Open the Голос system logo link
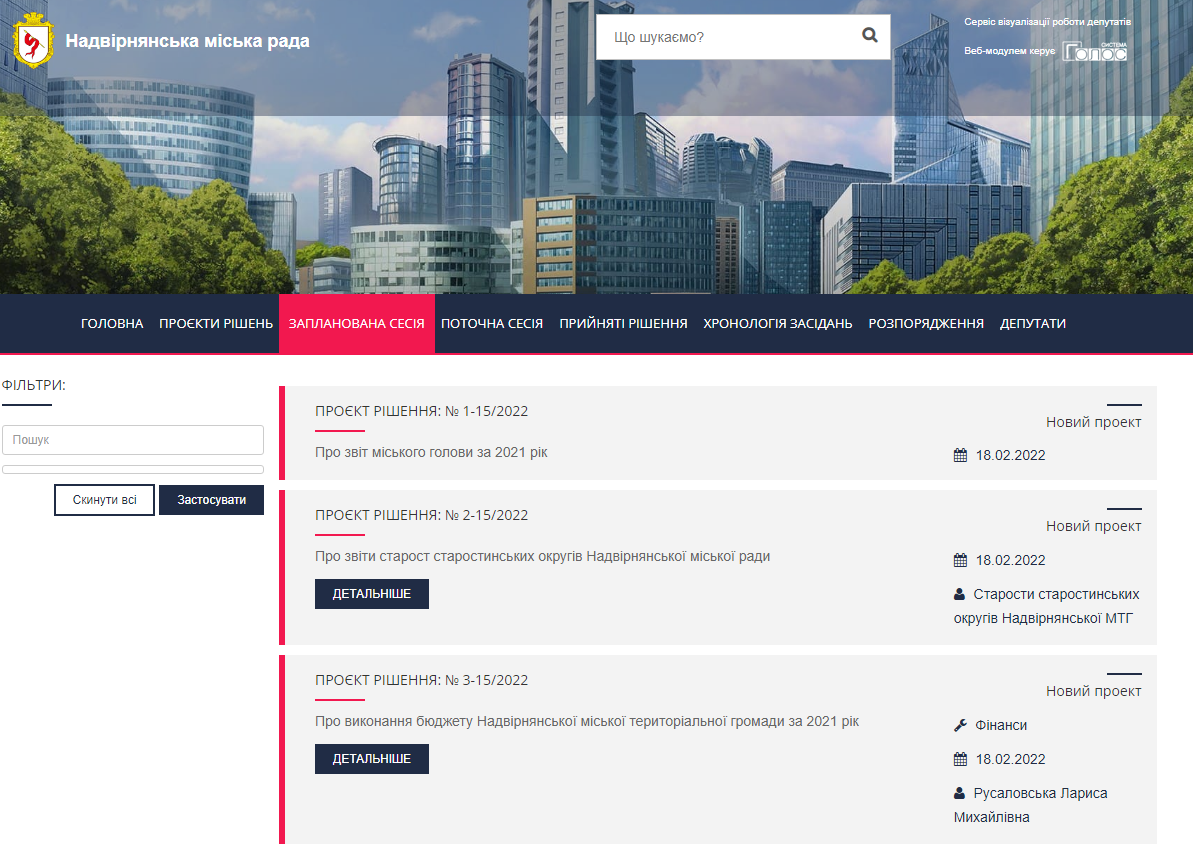The image size is (1193, 848). (1094, 51)
